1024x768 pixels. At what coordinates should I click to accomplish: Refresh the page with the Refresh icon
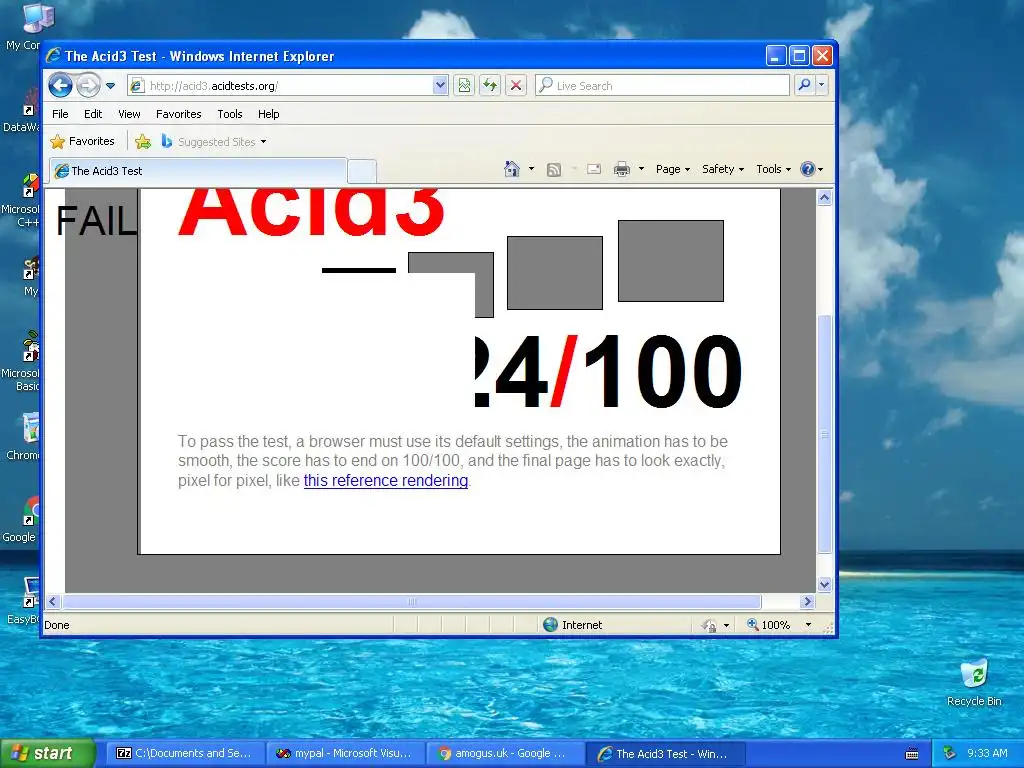490,86
